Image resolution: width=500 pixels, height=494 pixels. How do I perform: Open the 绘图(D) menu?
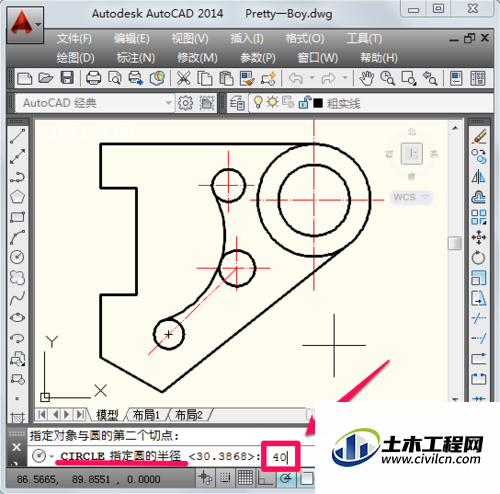click(75, 58)
